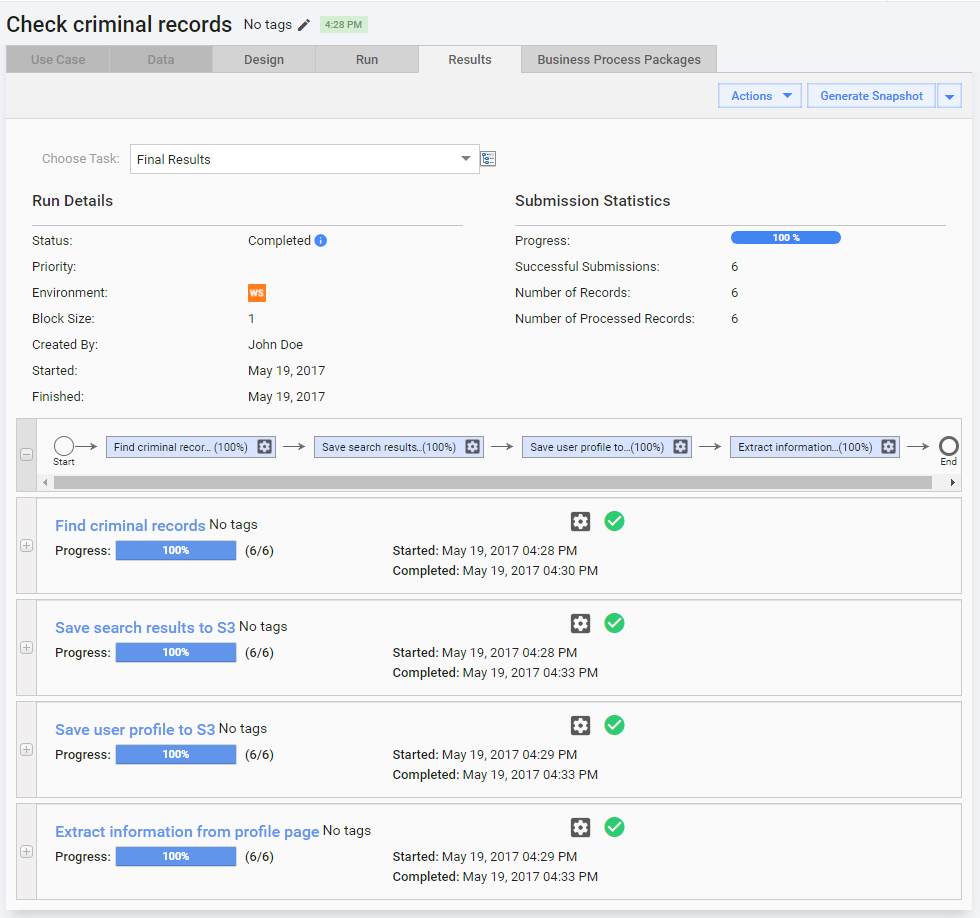The width and height of the screenshot is (980, 918).
Task: Click the Find criminal records progress bar
Action: click(x=176, y=551)
